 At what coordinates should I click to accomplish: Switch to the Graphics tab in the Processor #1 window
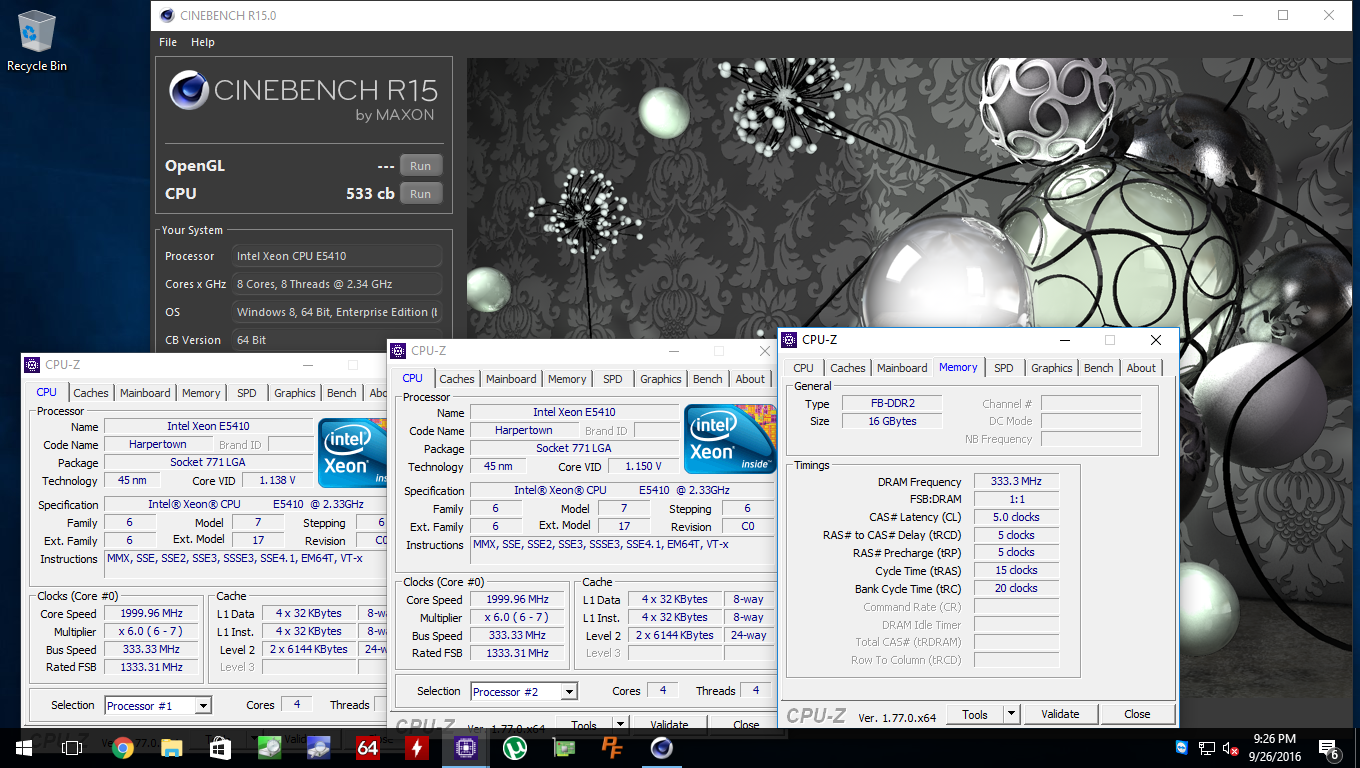295,393
